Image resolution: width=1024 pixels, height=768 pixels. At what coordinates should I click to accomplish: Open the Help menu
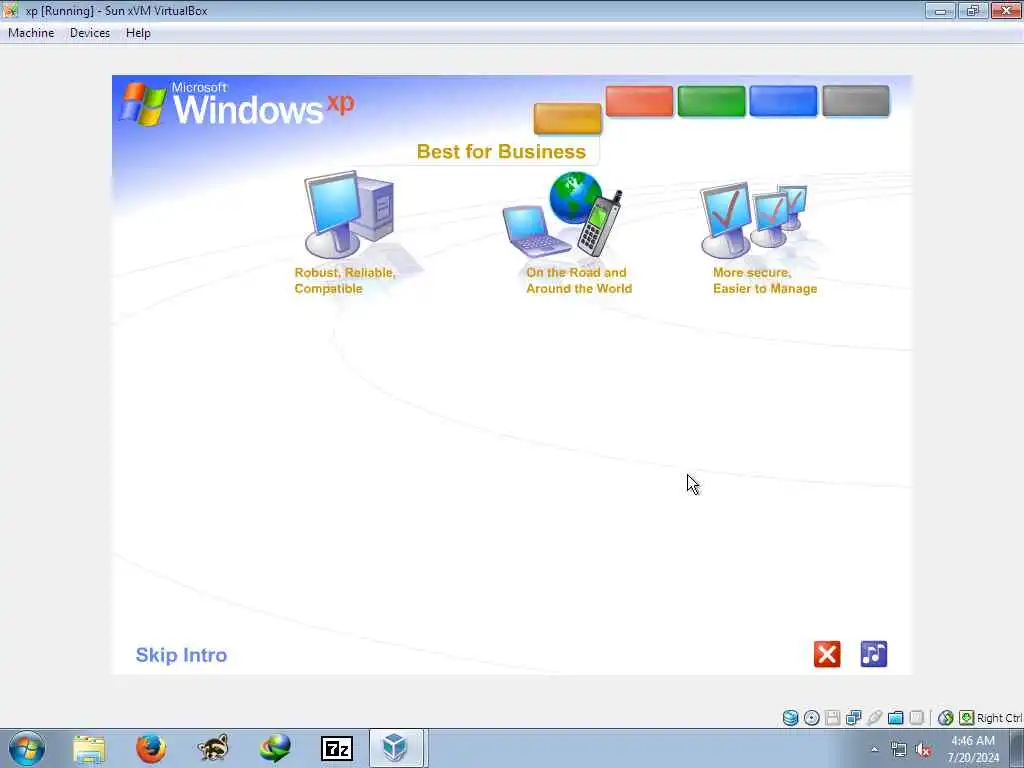[x=138, y=33]
